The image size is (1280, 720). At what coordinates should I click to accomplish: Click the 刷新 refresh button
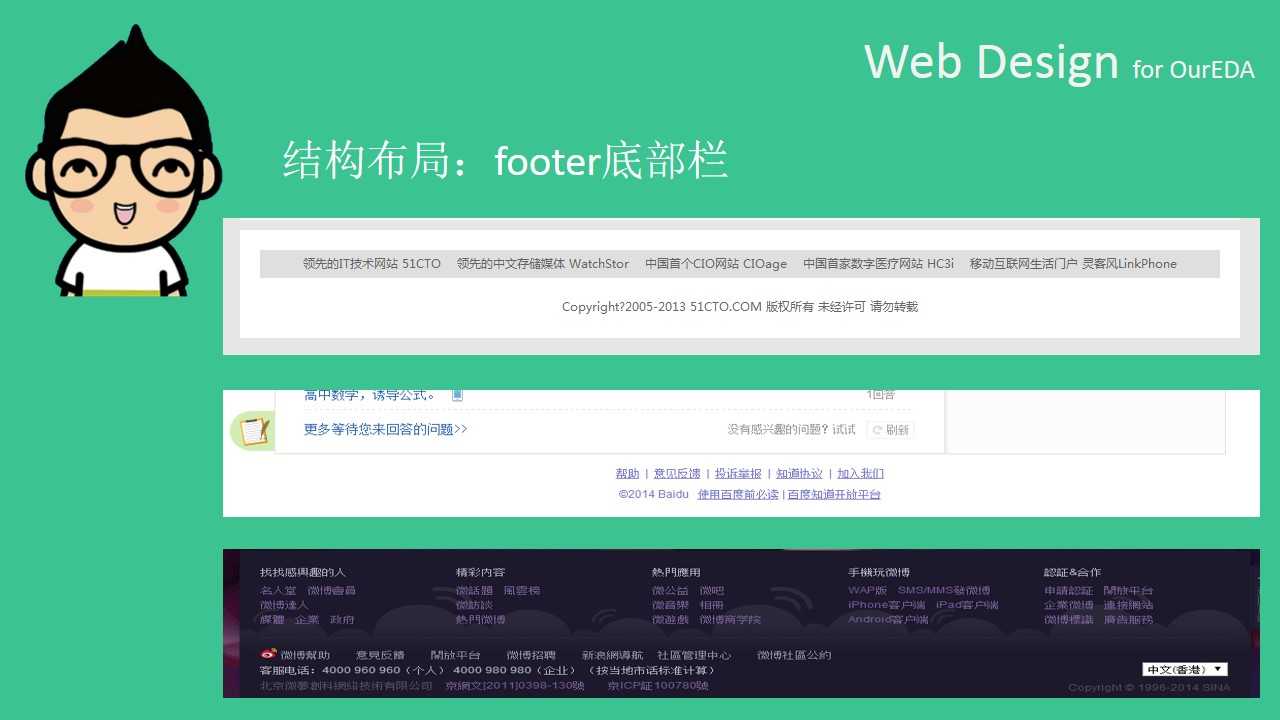tap(890, 430)
